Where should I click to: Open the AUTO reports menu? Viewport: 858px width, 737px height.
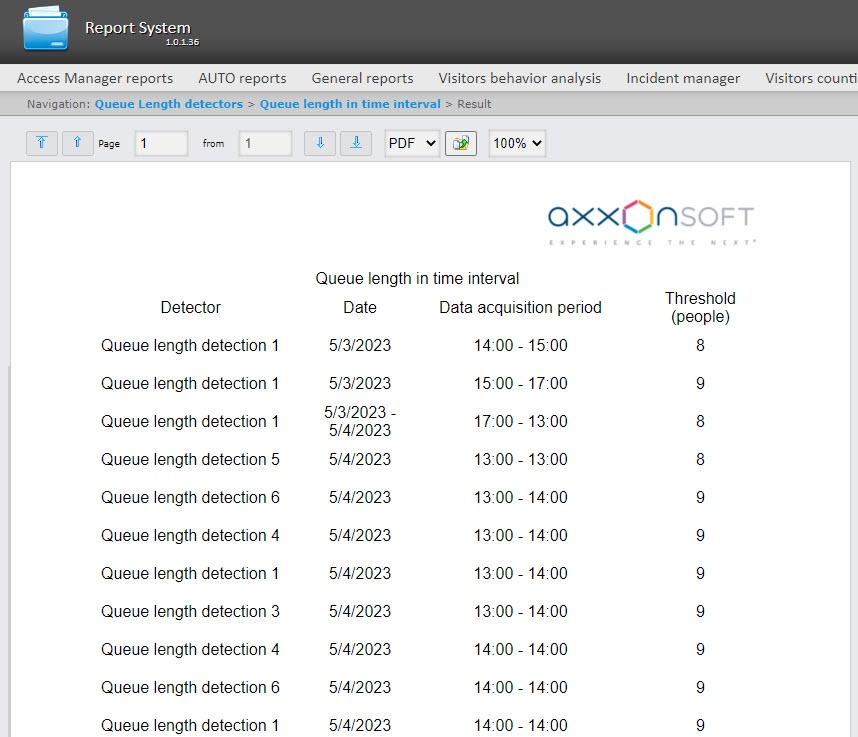point(242,78)
